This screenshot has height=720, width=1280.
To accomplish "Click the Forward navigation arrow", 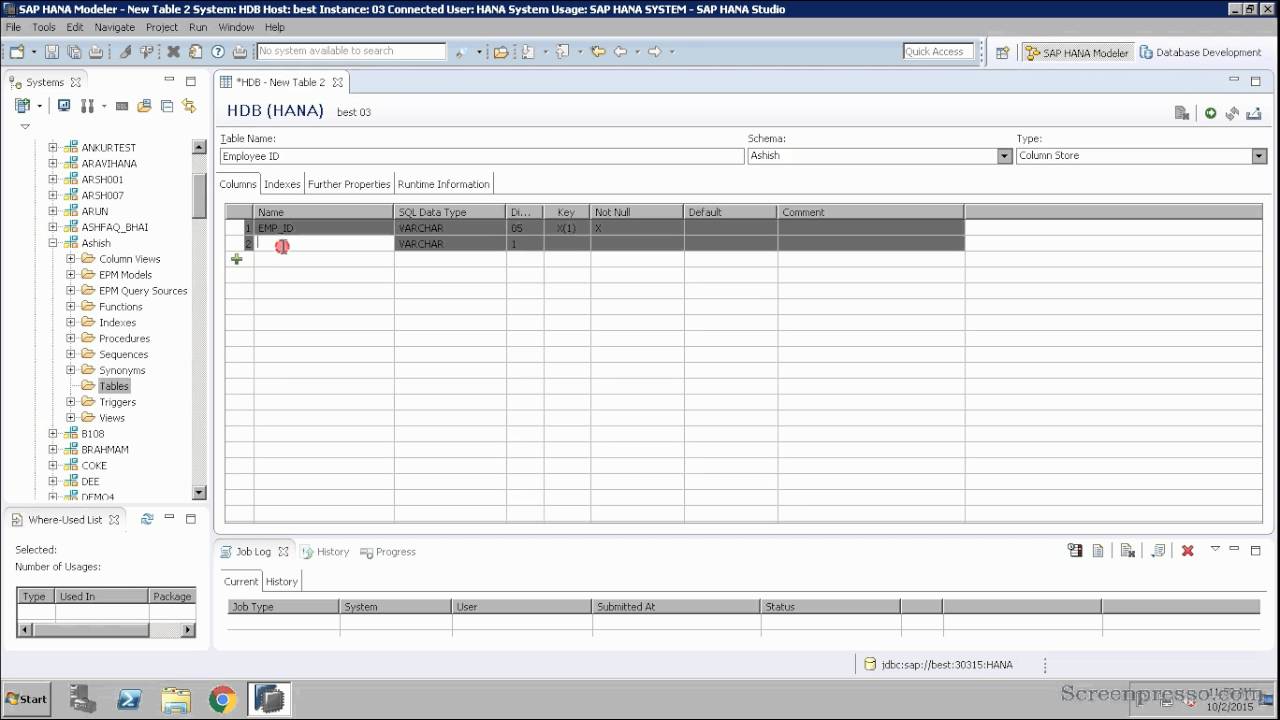I will (x=654, y=51).
